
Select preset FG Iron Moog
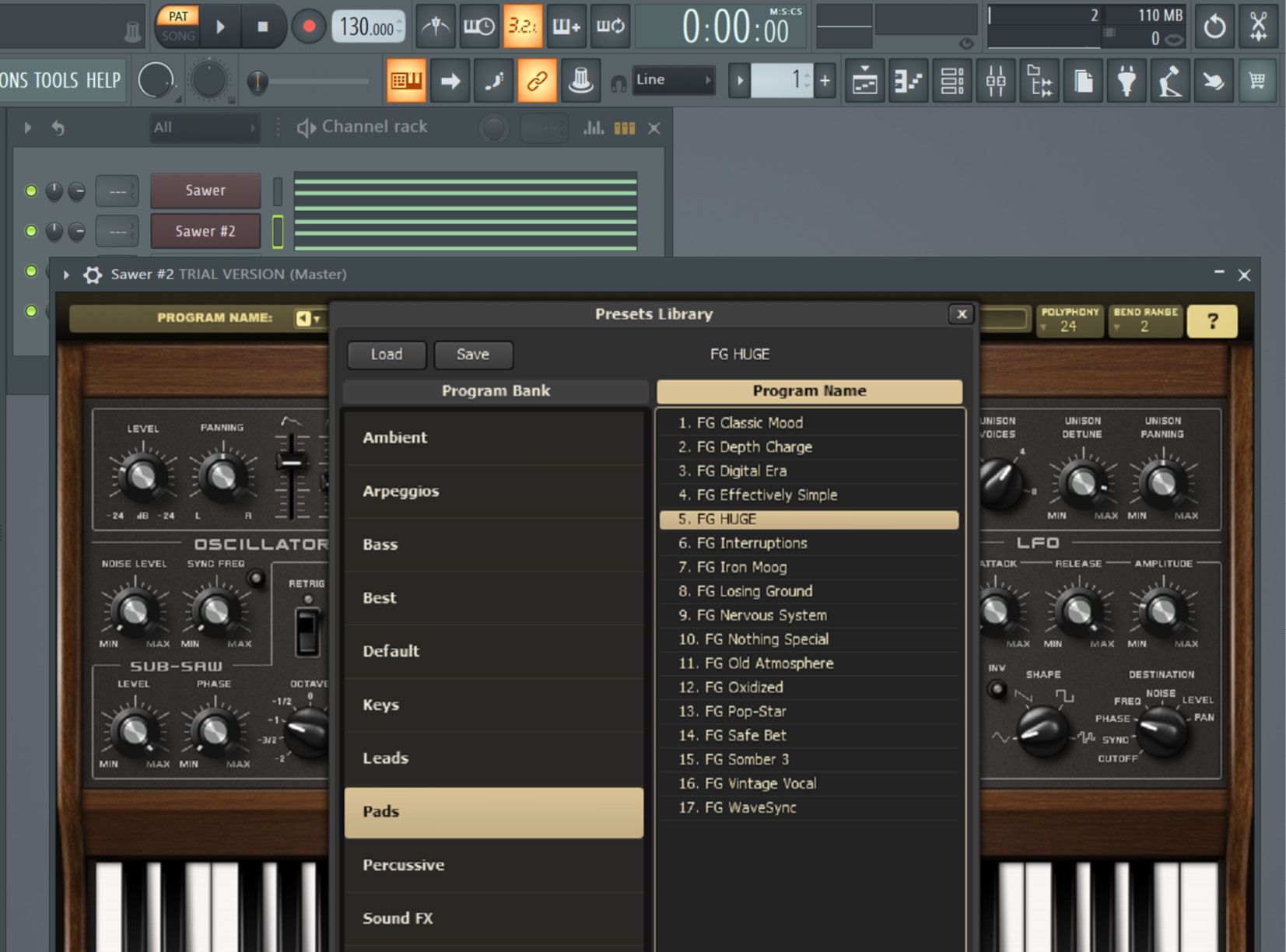809,568
